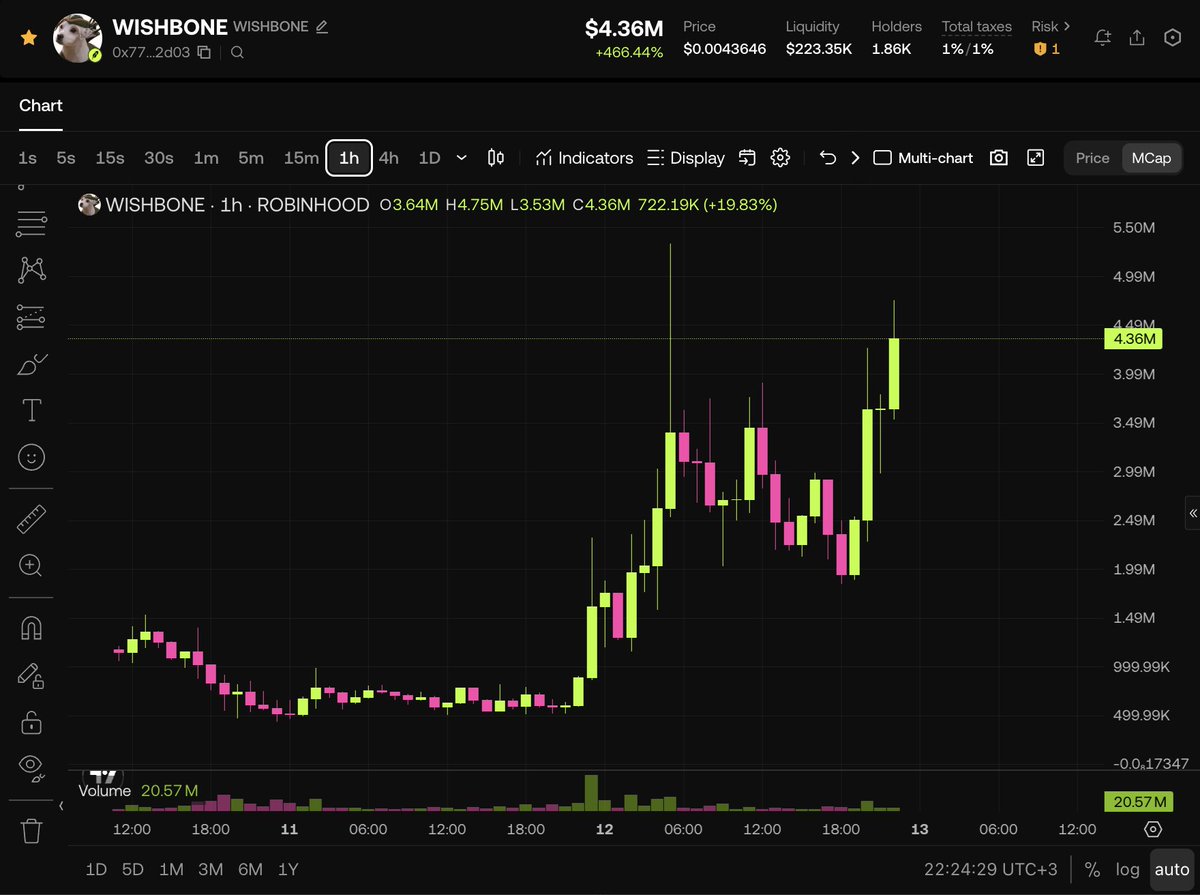Click the swap arrows icon after Display
This screenshot has width=1200, height=895.
tap(748, 158)
